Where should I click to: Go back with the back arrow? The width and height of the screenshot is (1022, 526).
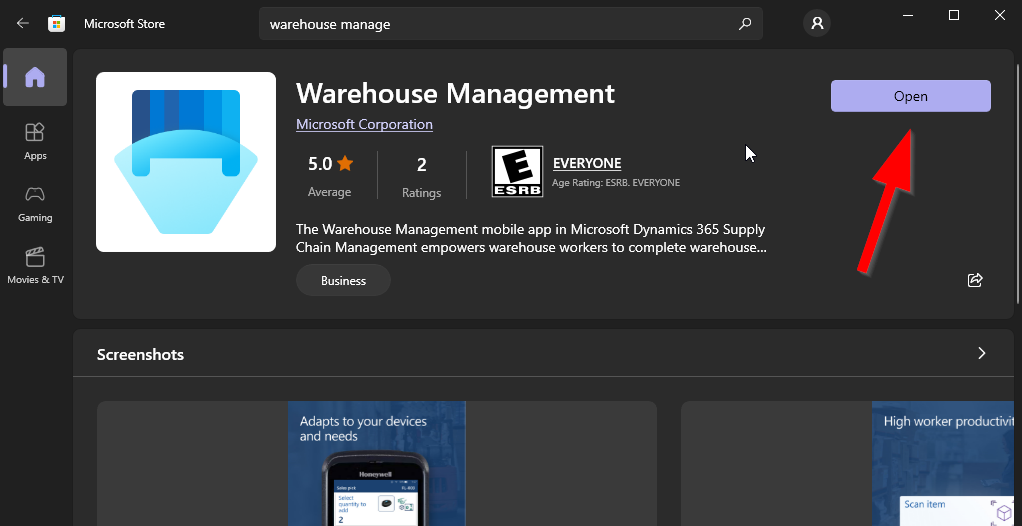pyautogui.click(x=23, y=23)
